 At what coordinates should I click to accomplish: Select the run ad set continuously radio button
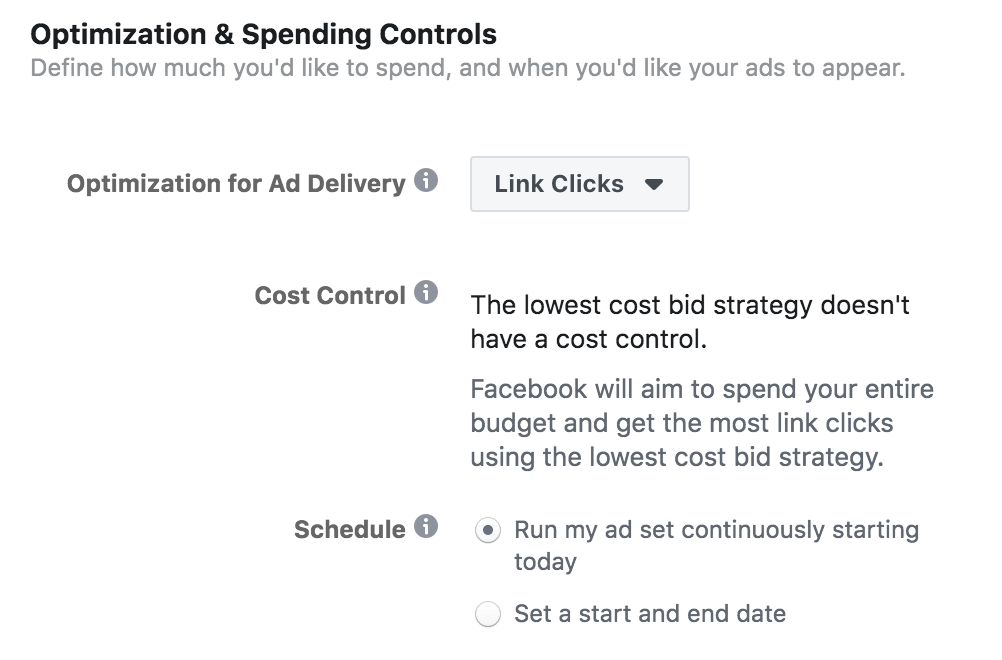tap(488, 531)
